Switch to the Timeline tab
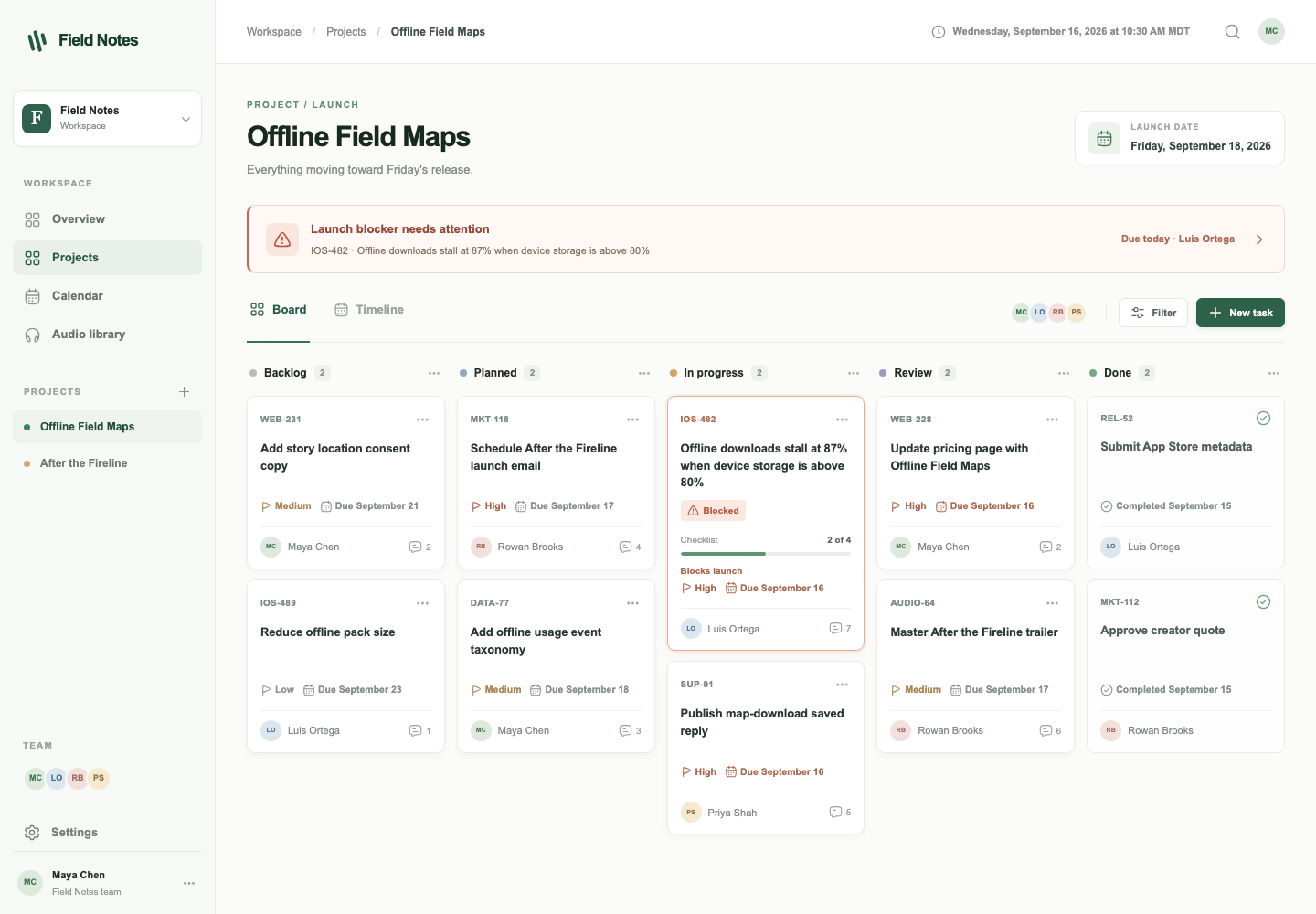1316x914 pixels. coord(369,310)
